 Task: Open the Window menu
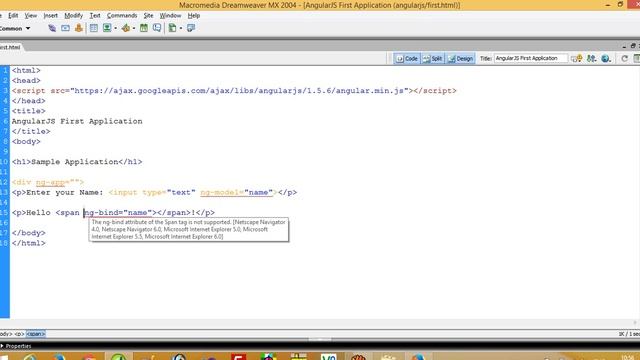(x=170, y=16)
